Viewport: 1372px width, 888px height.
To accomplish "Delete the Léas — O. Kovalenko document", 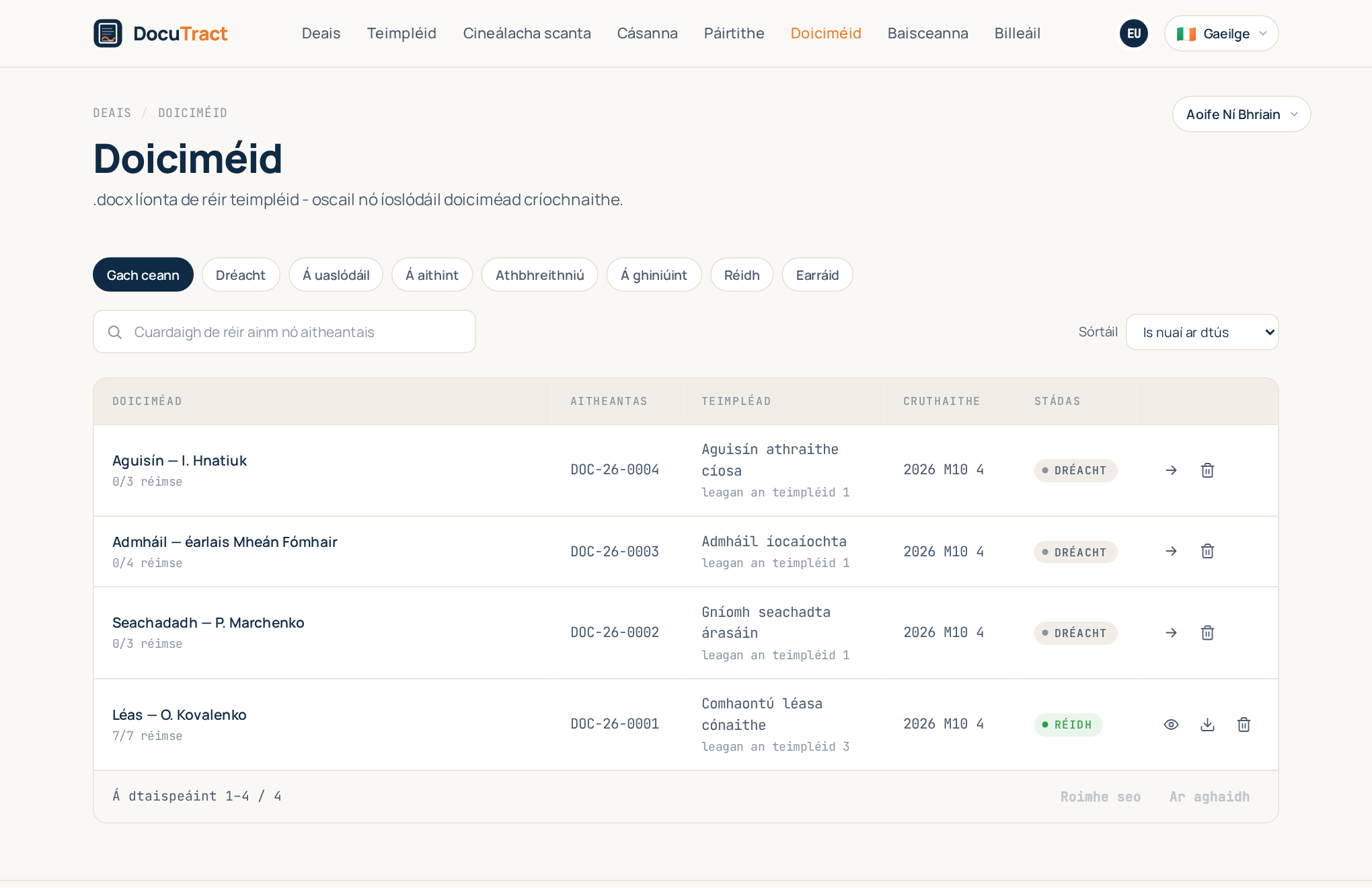I will pyautogui.click(x=1244, y=725).
